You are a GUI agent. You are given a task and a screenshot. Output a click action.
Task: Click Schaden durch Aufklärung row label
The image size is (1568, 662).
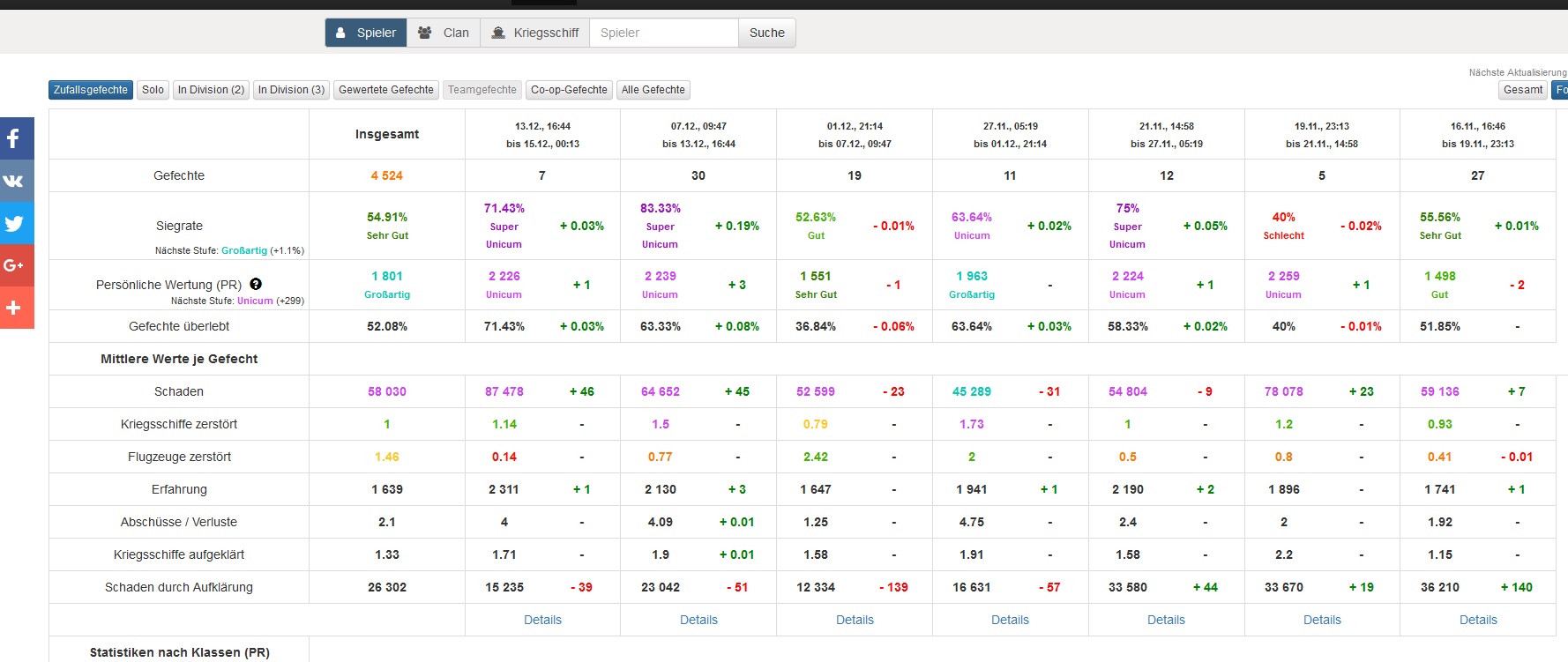[x=179, y=587]
